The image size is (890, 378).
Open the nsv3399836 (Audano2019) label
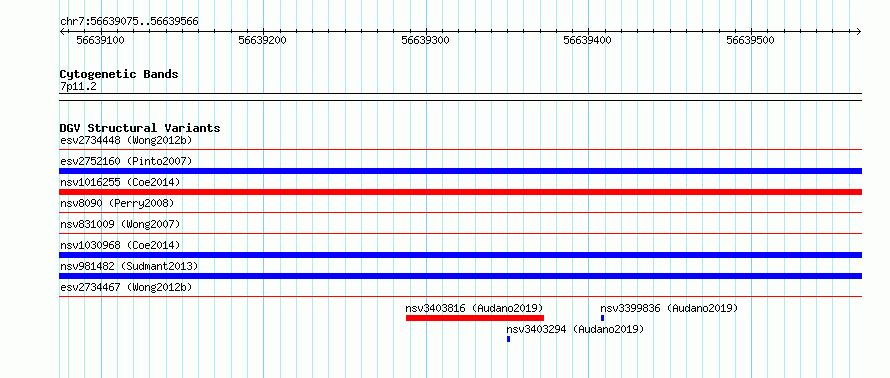pos(669,308)
